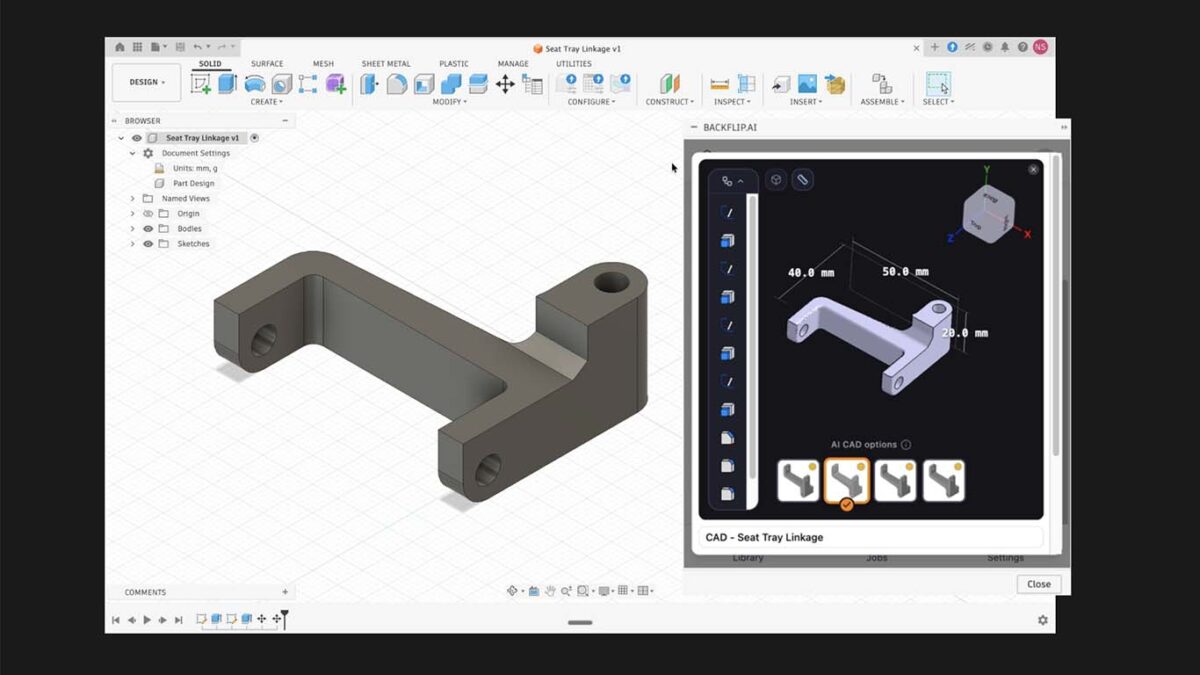
Task: Open the ASSEMBLE dropdown menu
Action: [882, 102]
